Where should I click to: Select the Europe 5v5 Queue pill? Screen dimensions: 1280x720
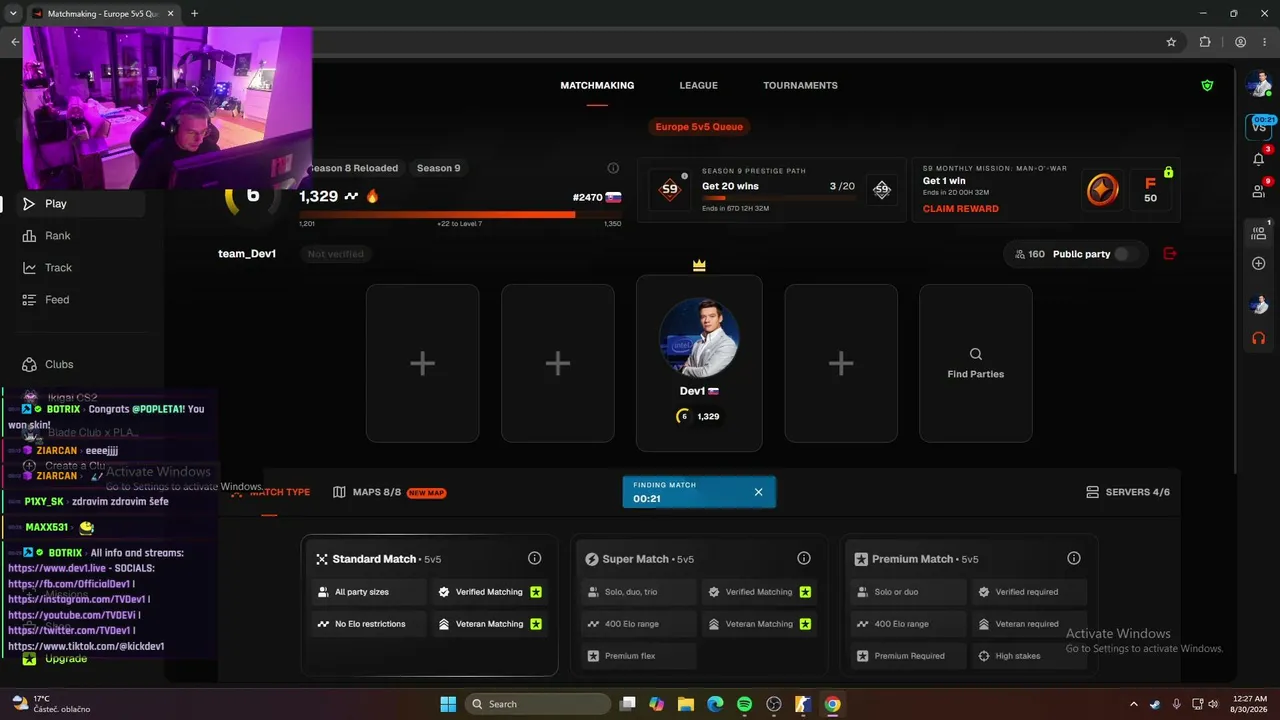coord(699,127)
